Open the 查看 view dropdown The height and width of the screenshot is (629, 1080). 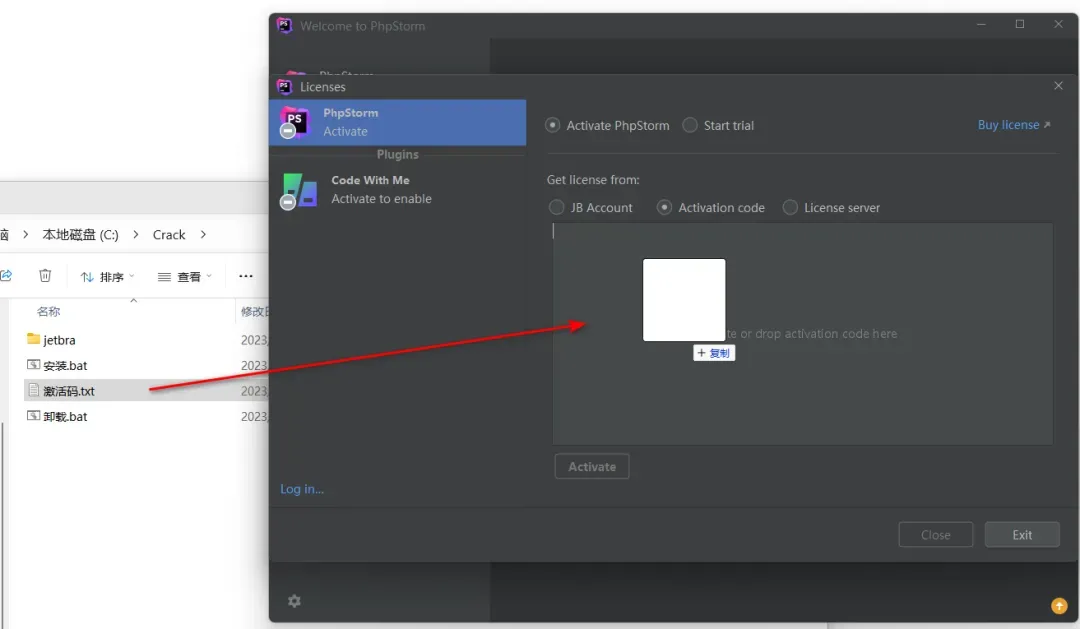pos(185,277)
